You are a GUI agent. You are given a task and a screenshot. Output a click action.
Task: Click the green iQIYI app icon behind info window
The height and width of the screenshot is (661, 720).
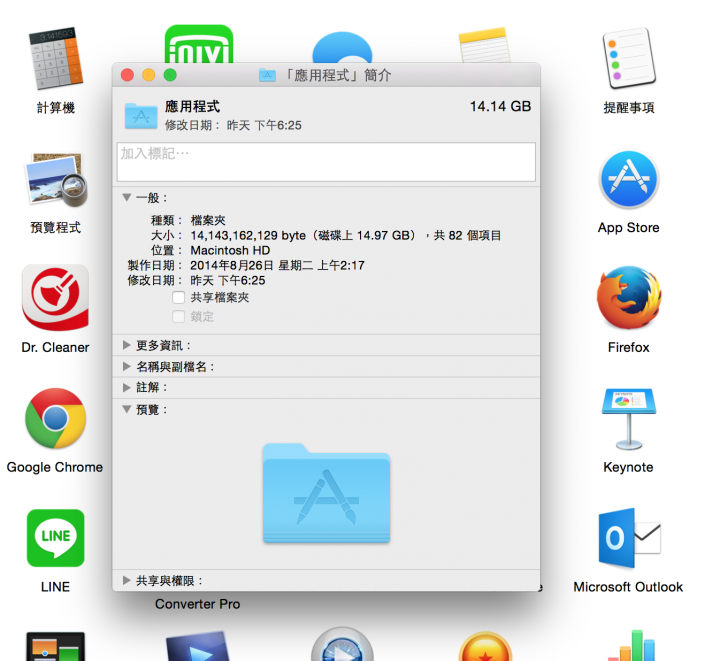(199, 44)
